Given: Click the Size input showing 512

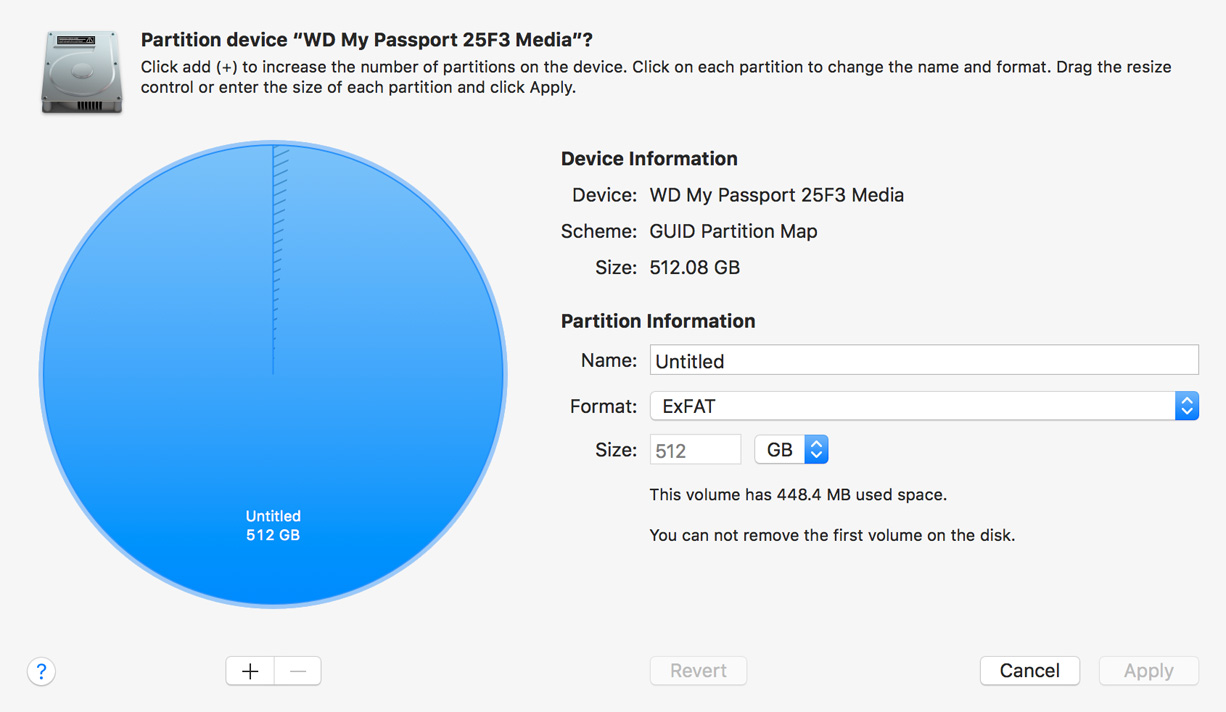Looking at the screenshot, I should [x=694, y=448].
